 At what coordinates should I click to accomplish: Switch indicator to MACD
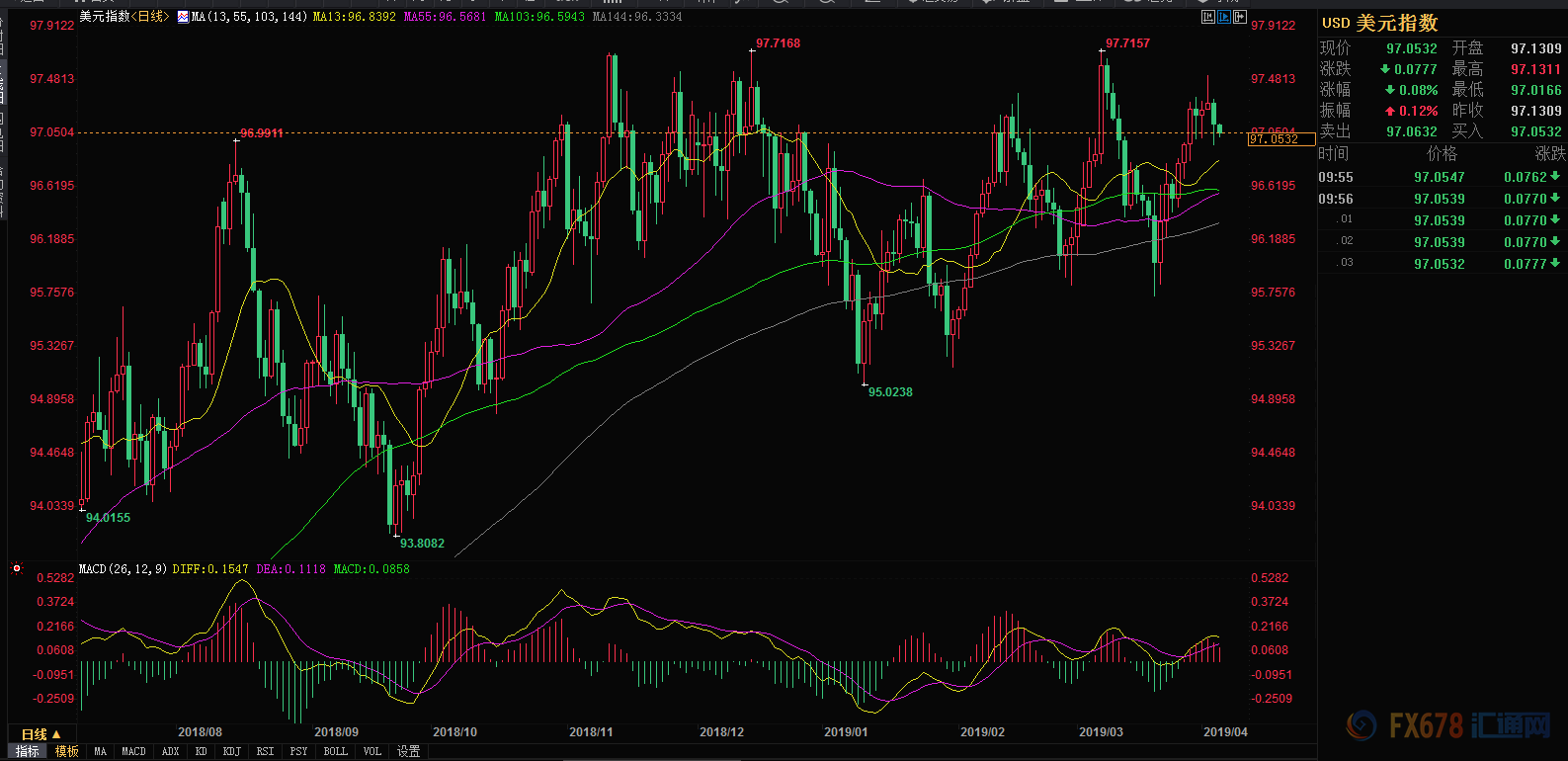click(133, 751)
